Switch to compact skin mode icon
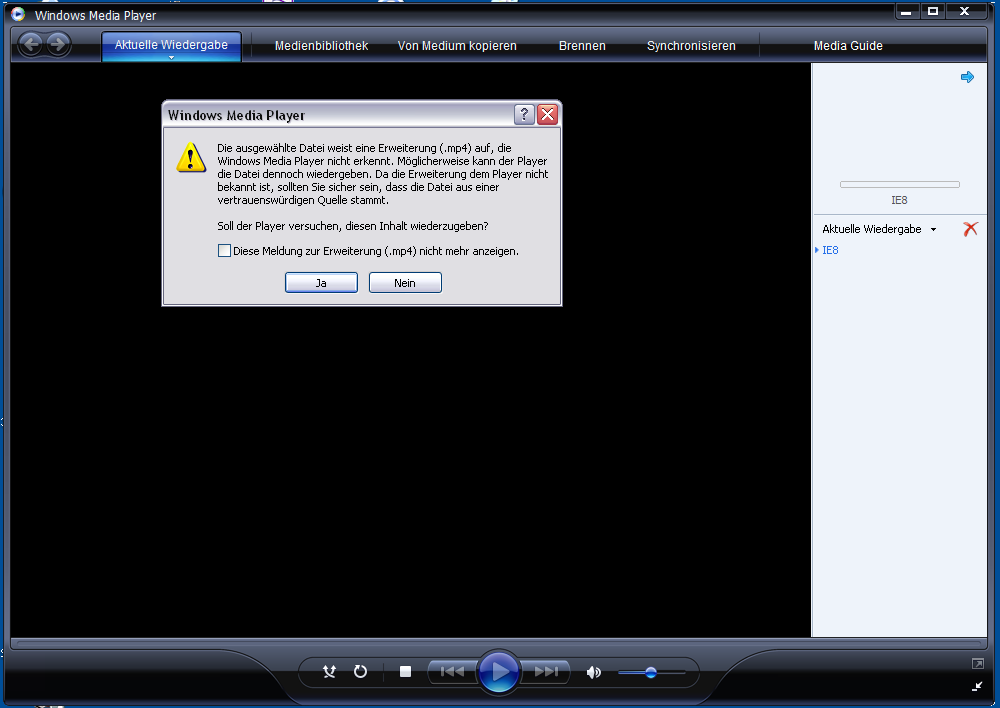Viewport: 1000px width, 708px height. click(978, 686)
